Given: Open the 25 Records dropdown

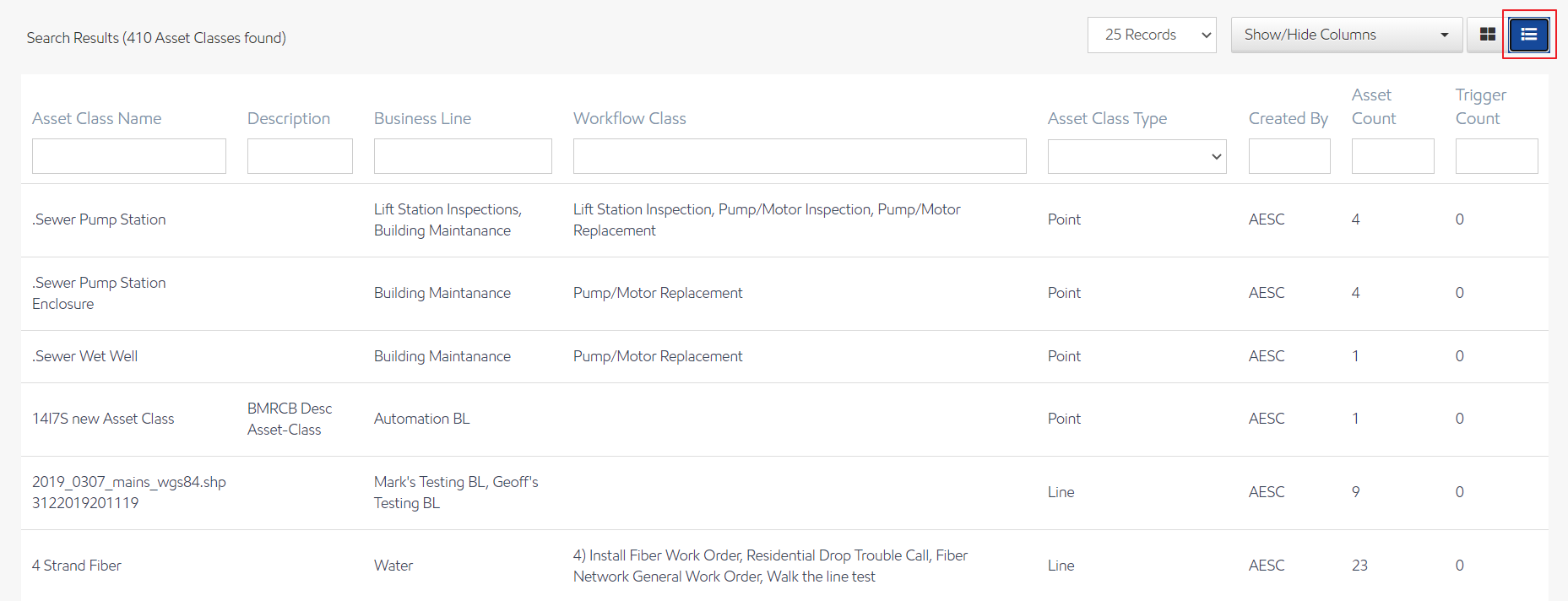Looking at the screenshot, I should (1151, 35).
